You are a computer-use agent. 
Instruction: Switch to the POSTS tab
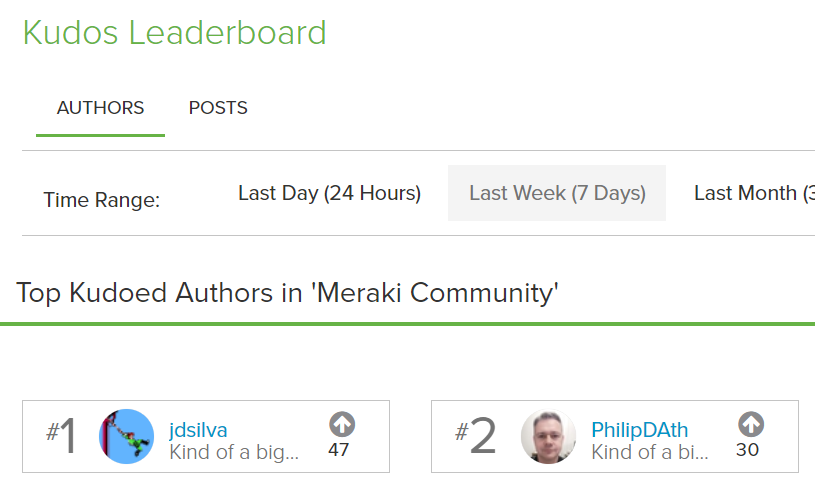pyautogui.click(x=218, y=108)
